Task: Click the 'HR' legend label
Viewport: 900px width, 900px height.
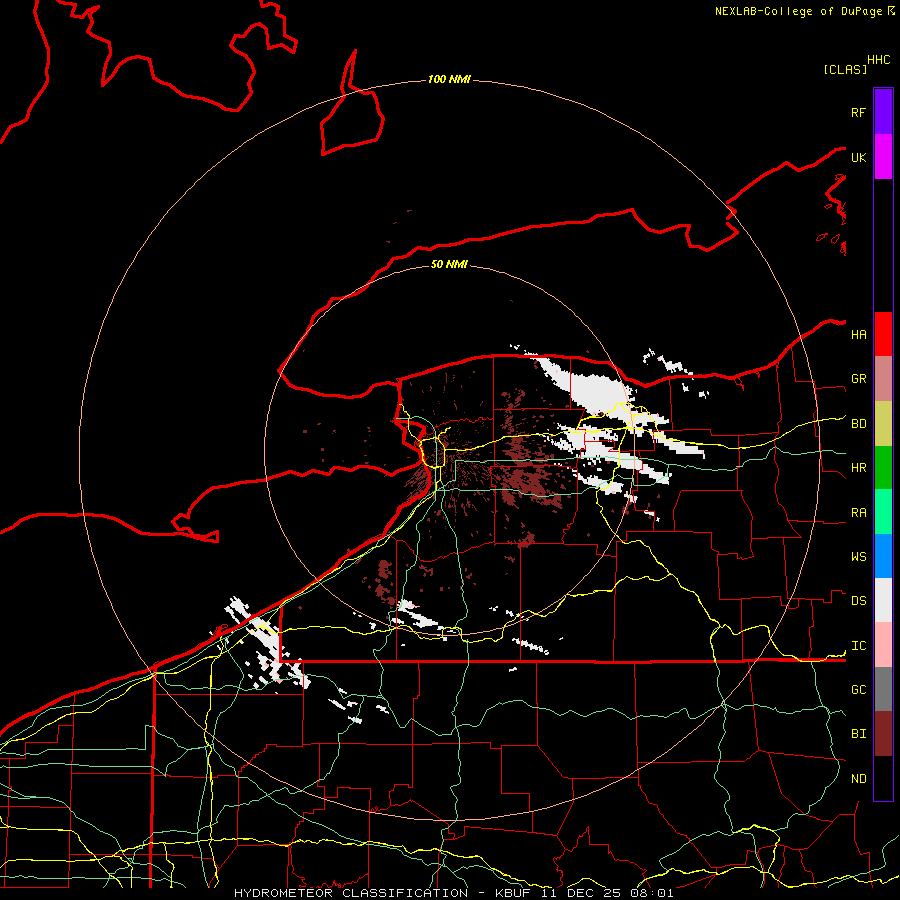Action: 858,468
